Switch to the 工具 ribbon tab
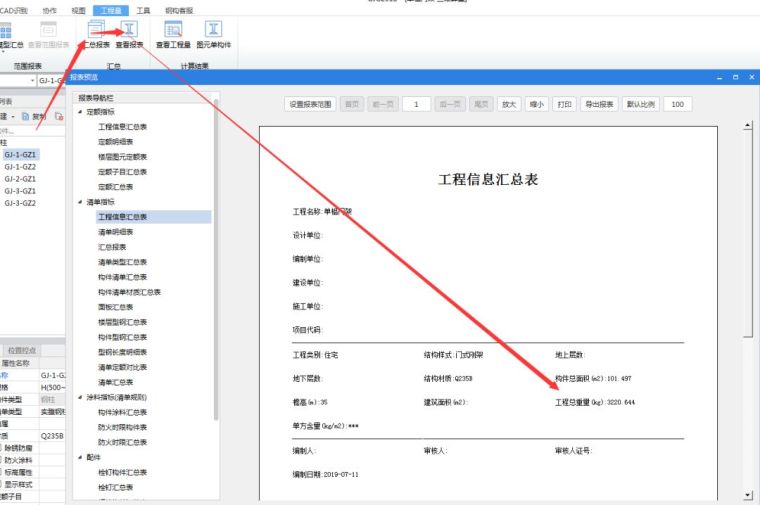Viewport: 760px width, 505px height. 143,8
